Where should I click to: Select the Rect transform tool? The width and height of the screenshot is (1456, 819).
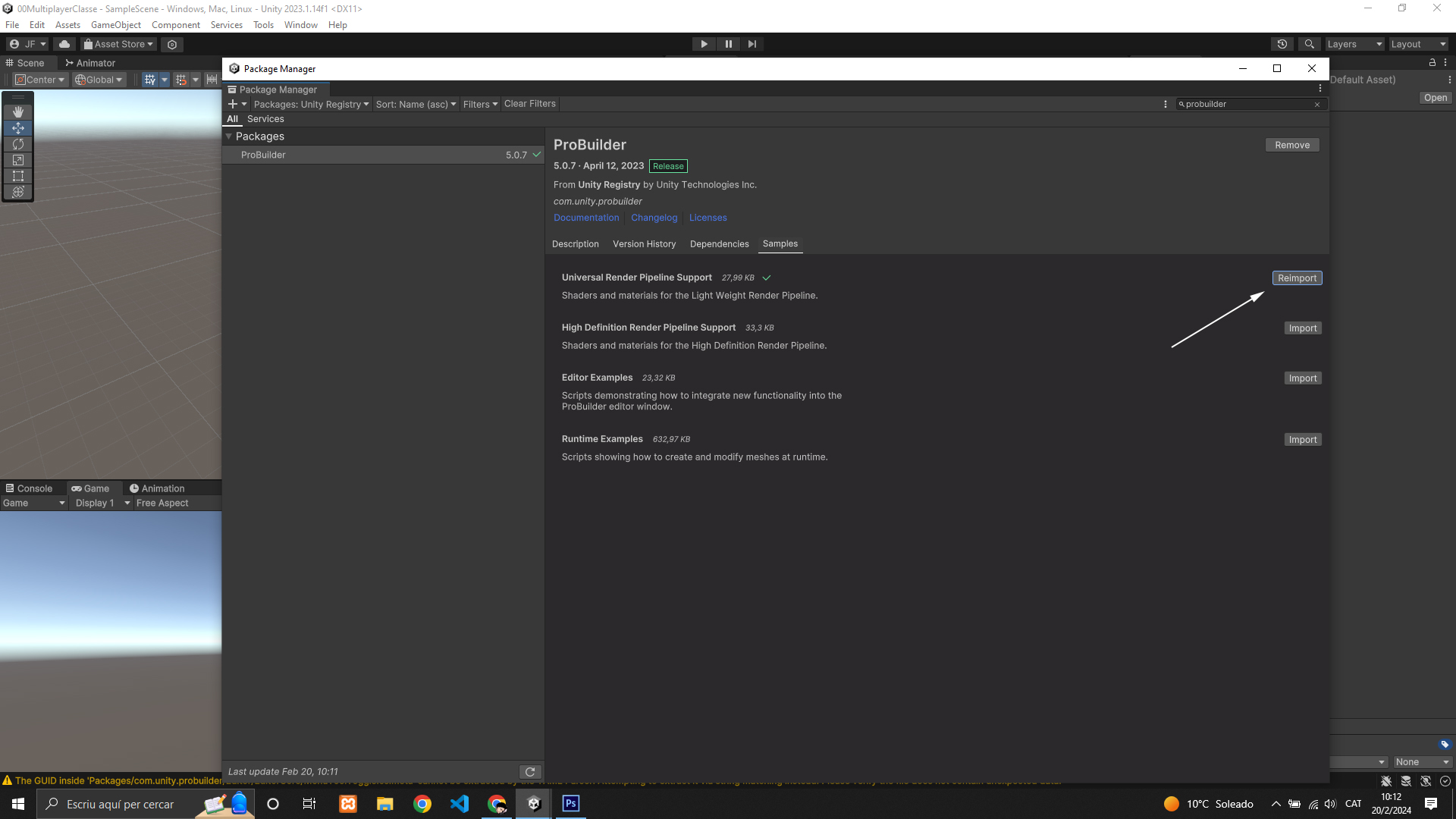[x=18, y=176]
